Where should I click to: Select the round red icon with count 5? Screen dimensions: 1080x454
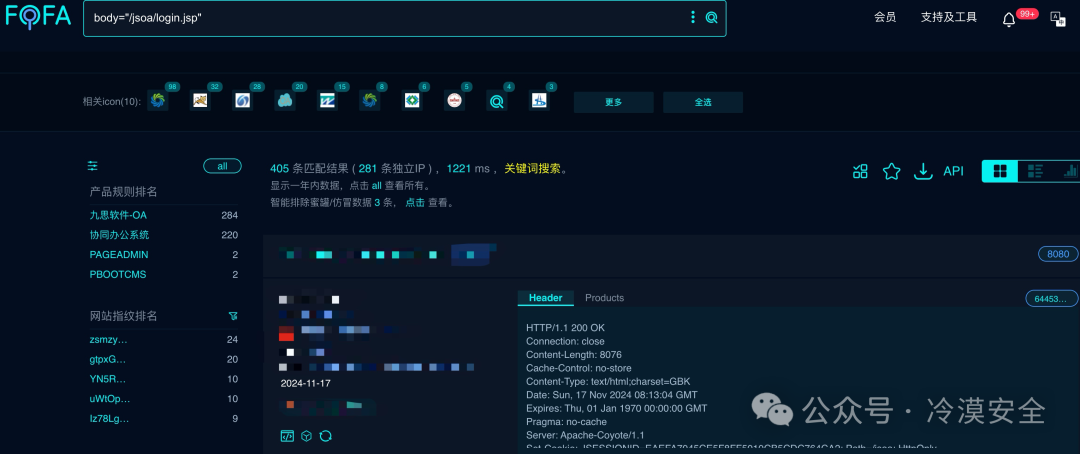454,101
